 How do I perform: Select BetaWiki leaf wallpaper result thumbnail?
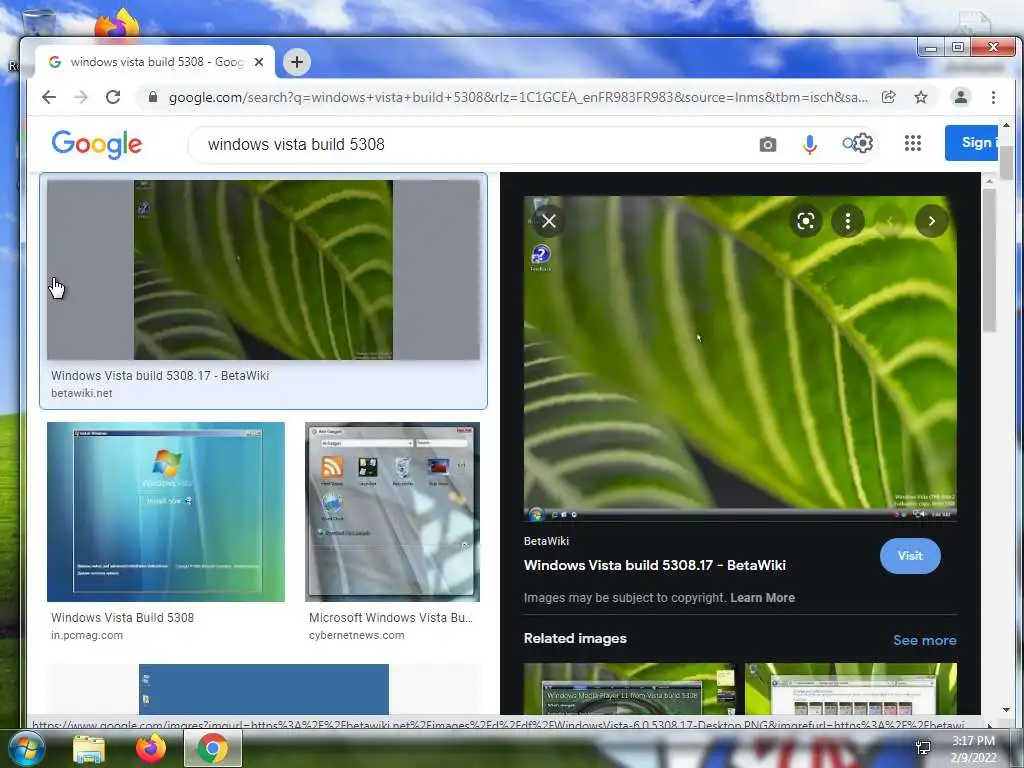(263, 270)
